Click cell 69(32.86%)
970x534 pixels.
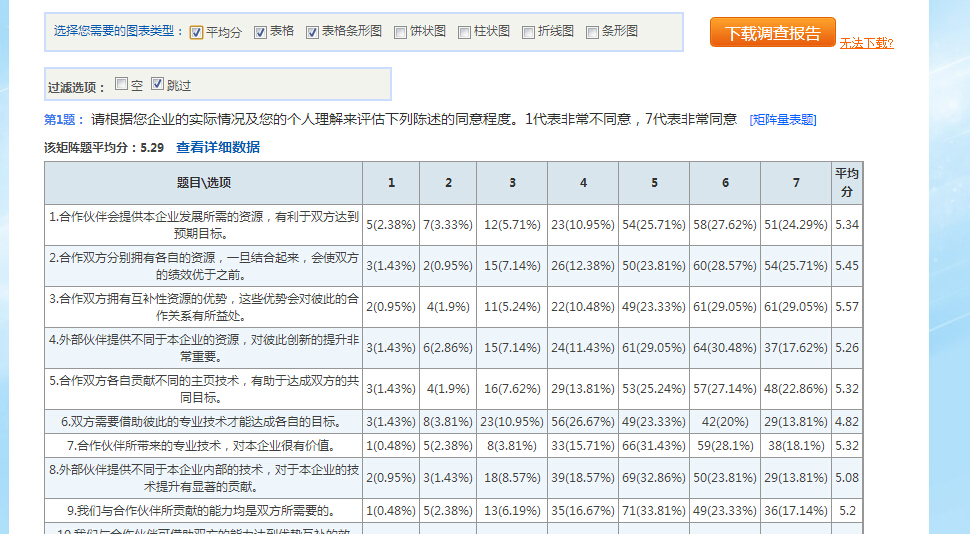point(654,478)
